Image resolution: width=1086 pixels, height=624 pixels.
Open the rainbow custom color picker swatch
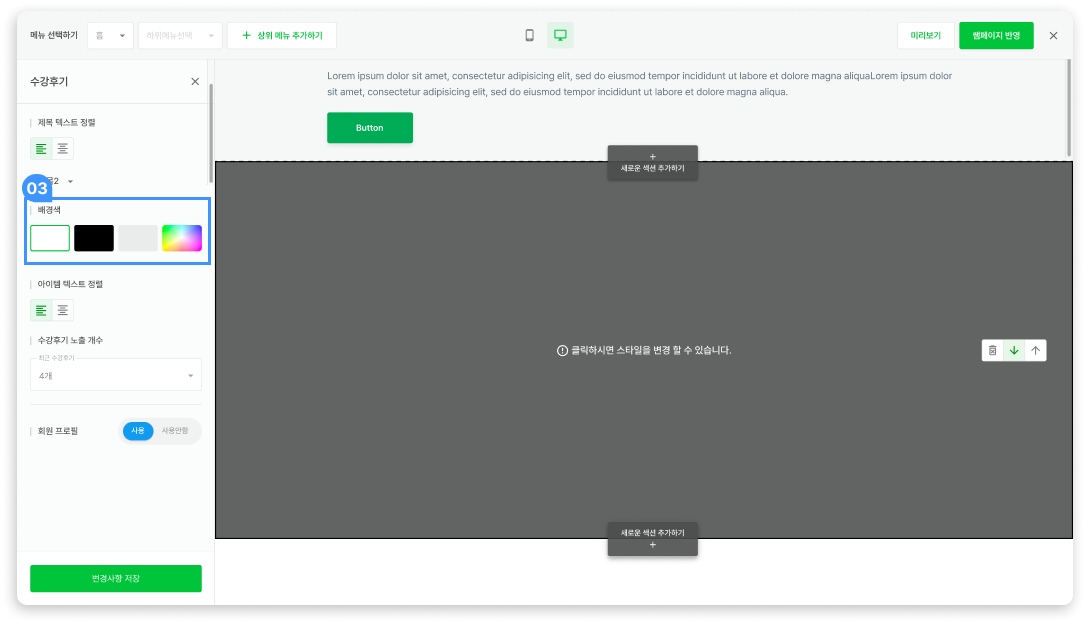point(182,238)
